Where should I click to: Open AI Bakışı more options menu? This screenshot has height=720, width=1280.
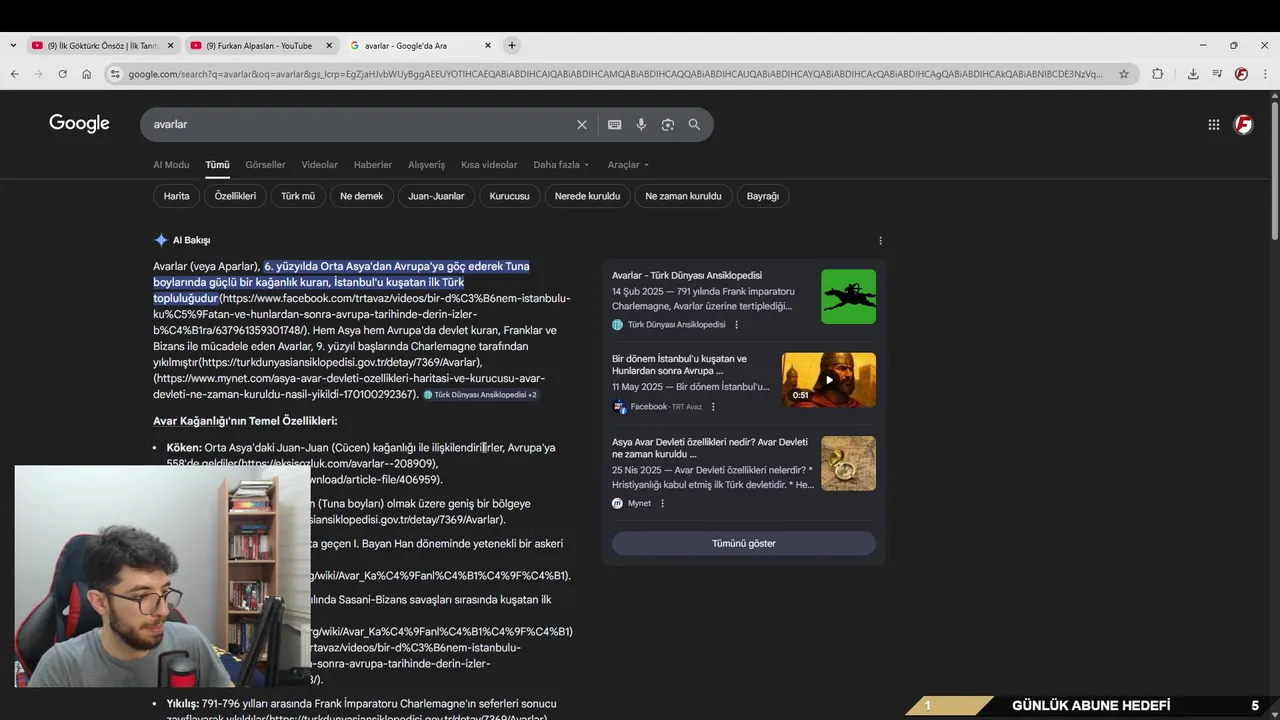click(880, 240)
